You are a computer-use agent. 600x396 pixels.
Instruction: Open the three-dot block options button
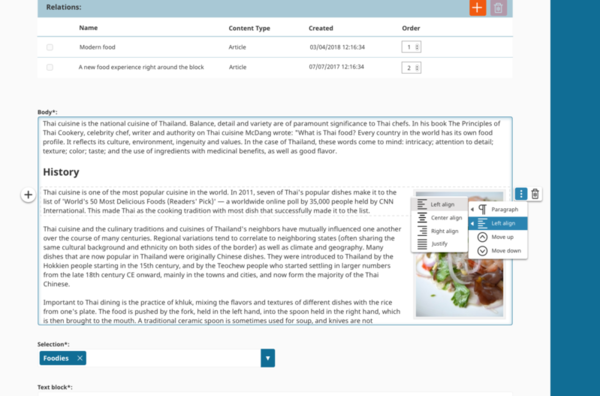click(521, 194)
